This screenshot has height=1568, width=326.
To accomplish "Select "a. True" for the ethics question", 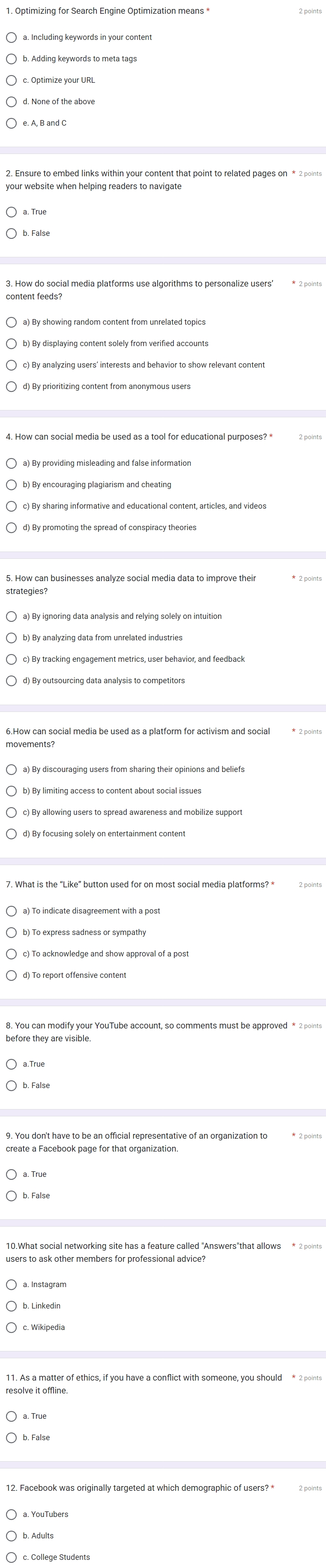I will [x=11, y=1416].
